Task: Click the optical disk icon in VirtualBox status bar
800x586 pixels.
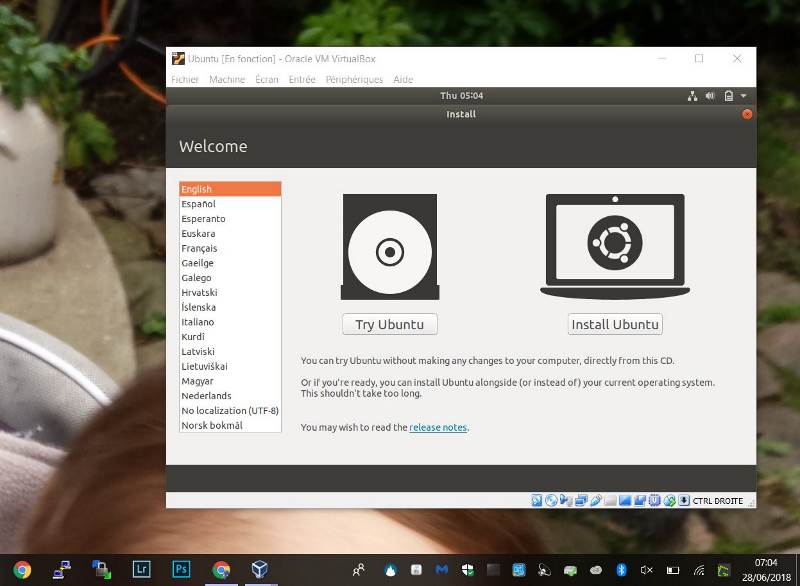Action: tap(551, 501)
